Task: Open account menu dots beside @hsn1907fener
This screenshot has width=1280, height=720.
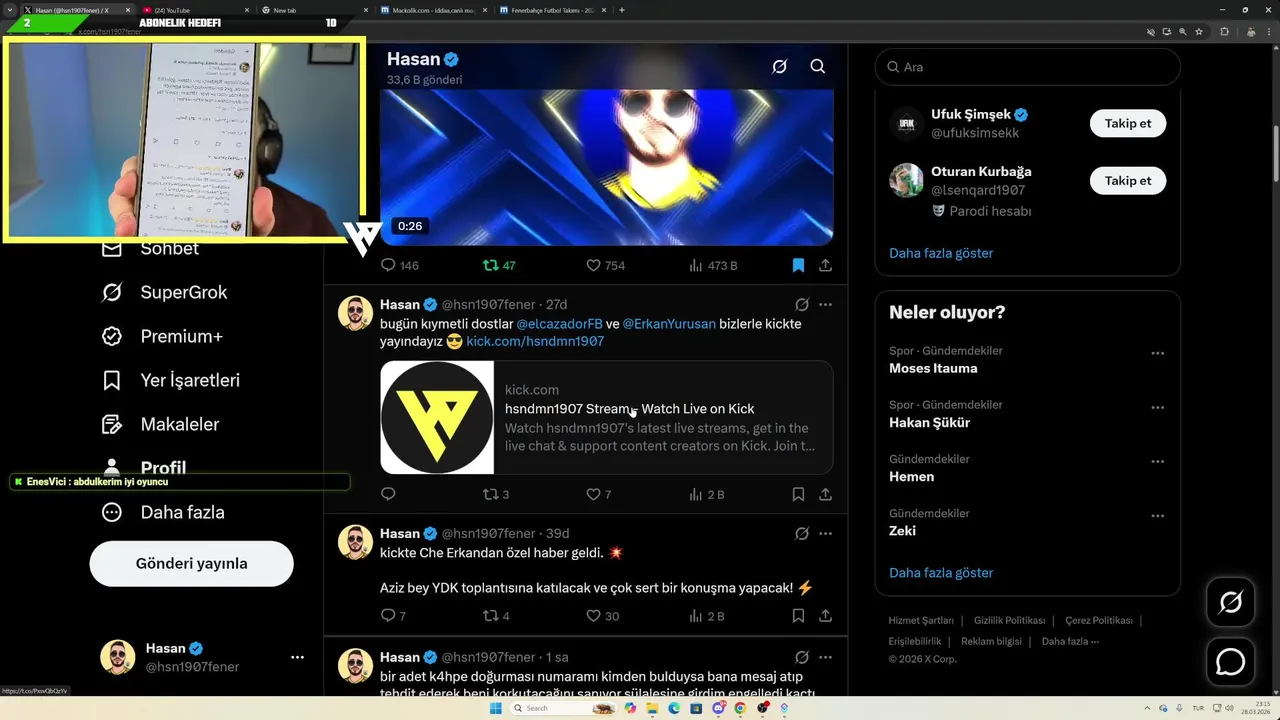Action: click(x=297, y=657)
